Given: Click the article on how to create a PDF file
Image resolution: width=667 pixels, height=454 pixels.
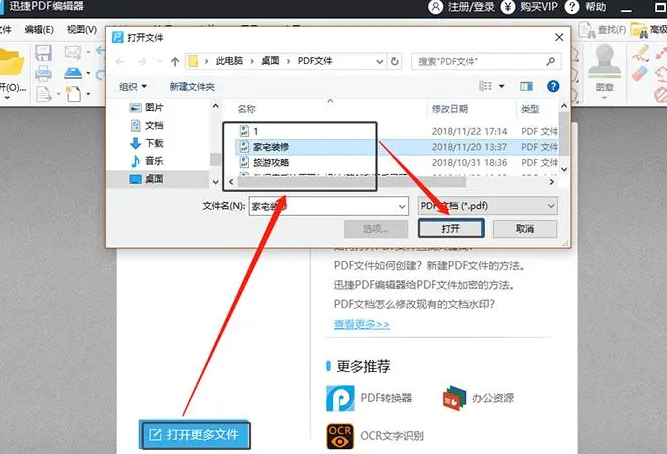Looking at the screenshot, I should [x=430, y=266].
